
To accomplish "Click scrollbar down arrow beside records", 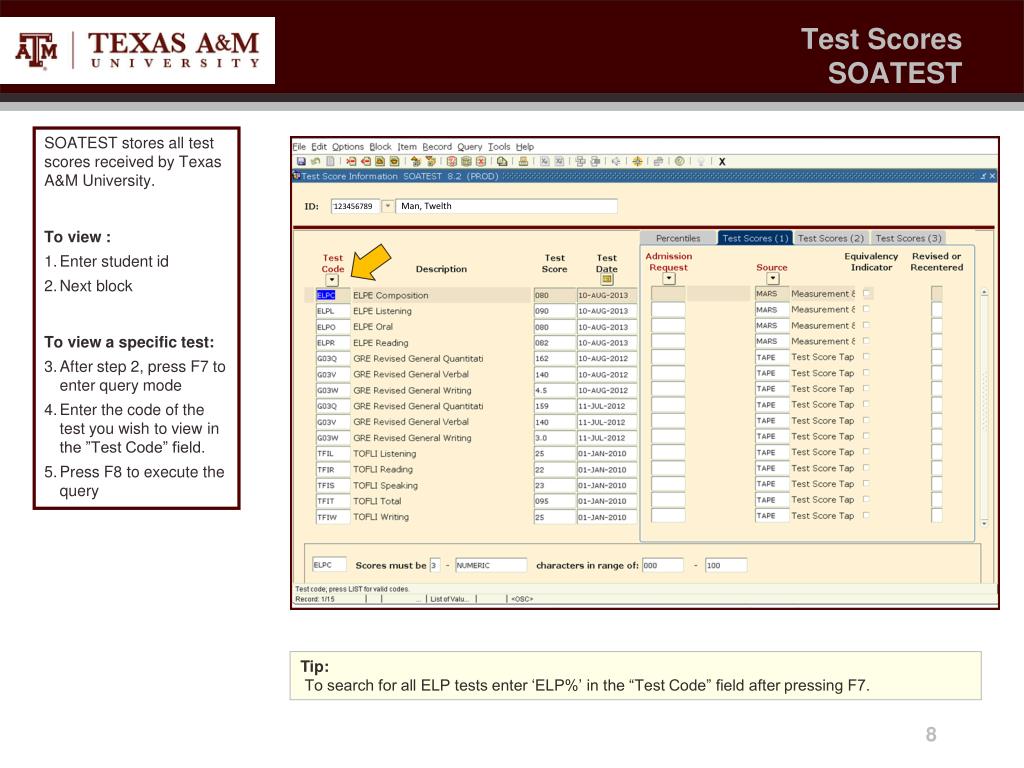I will coord(984,523).
